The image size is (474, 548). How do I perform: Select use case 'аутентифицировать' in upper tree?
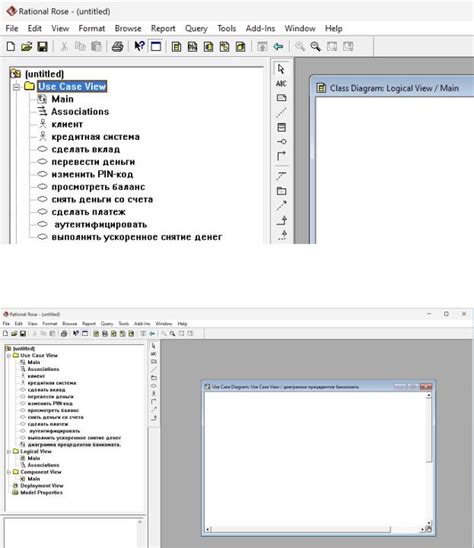(x=101, y=225)
